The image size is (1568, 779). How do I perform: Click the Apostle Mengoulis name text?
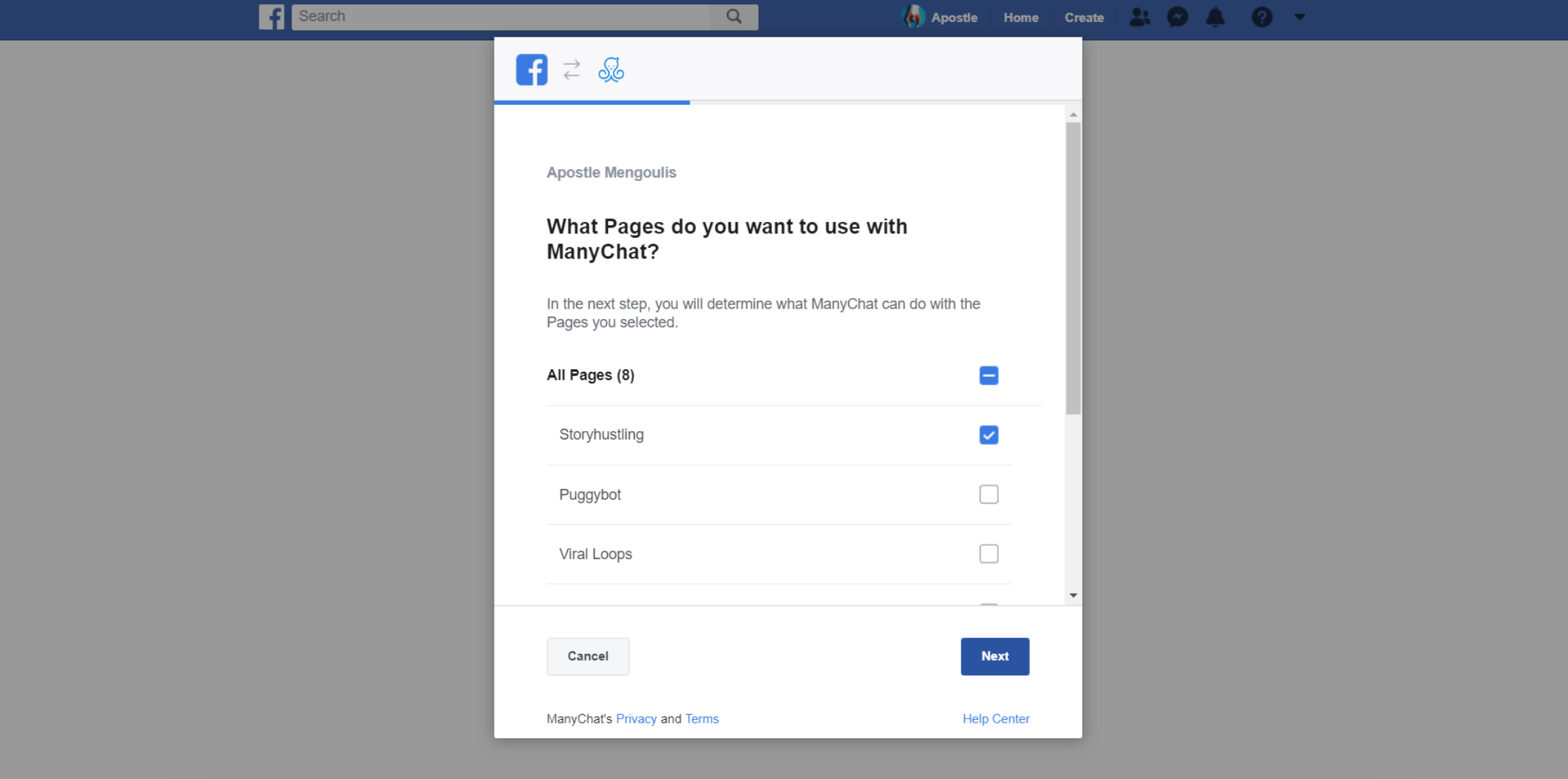click(611, 173)
